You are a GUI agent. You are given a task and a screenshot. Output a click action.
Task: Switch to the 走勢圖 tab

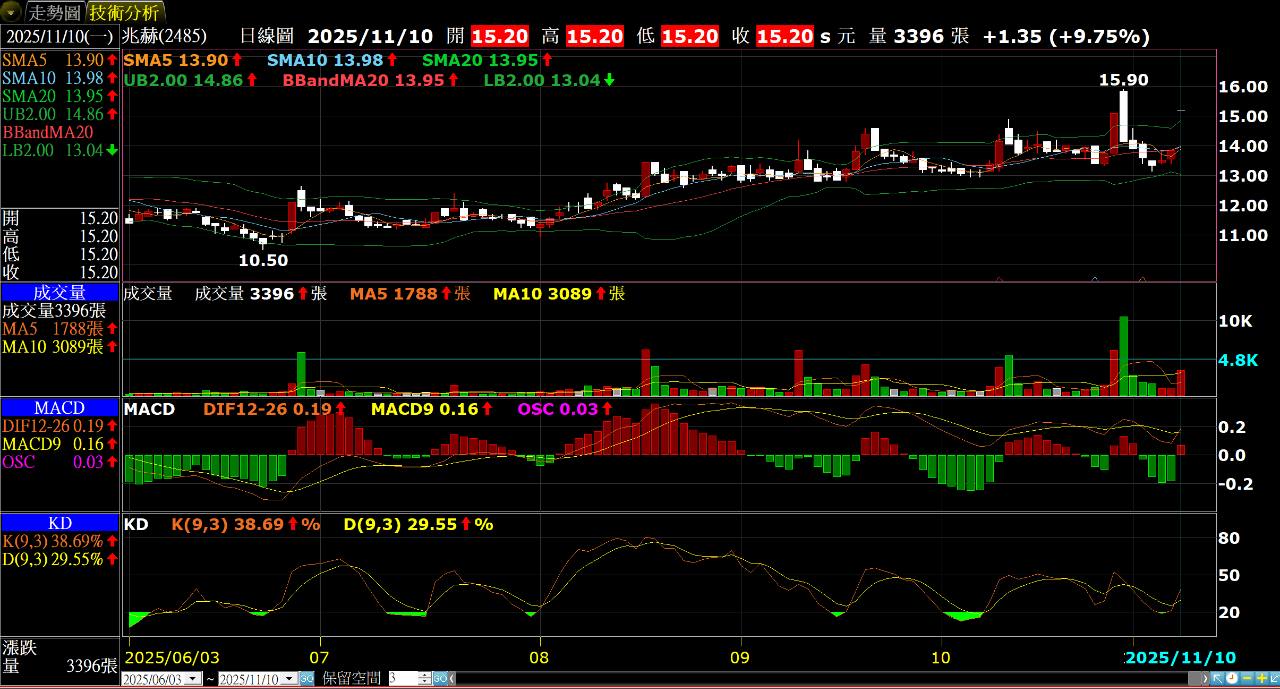tap(55, 12)
